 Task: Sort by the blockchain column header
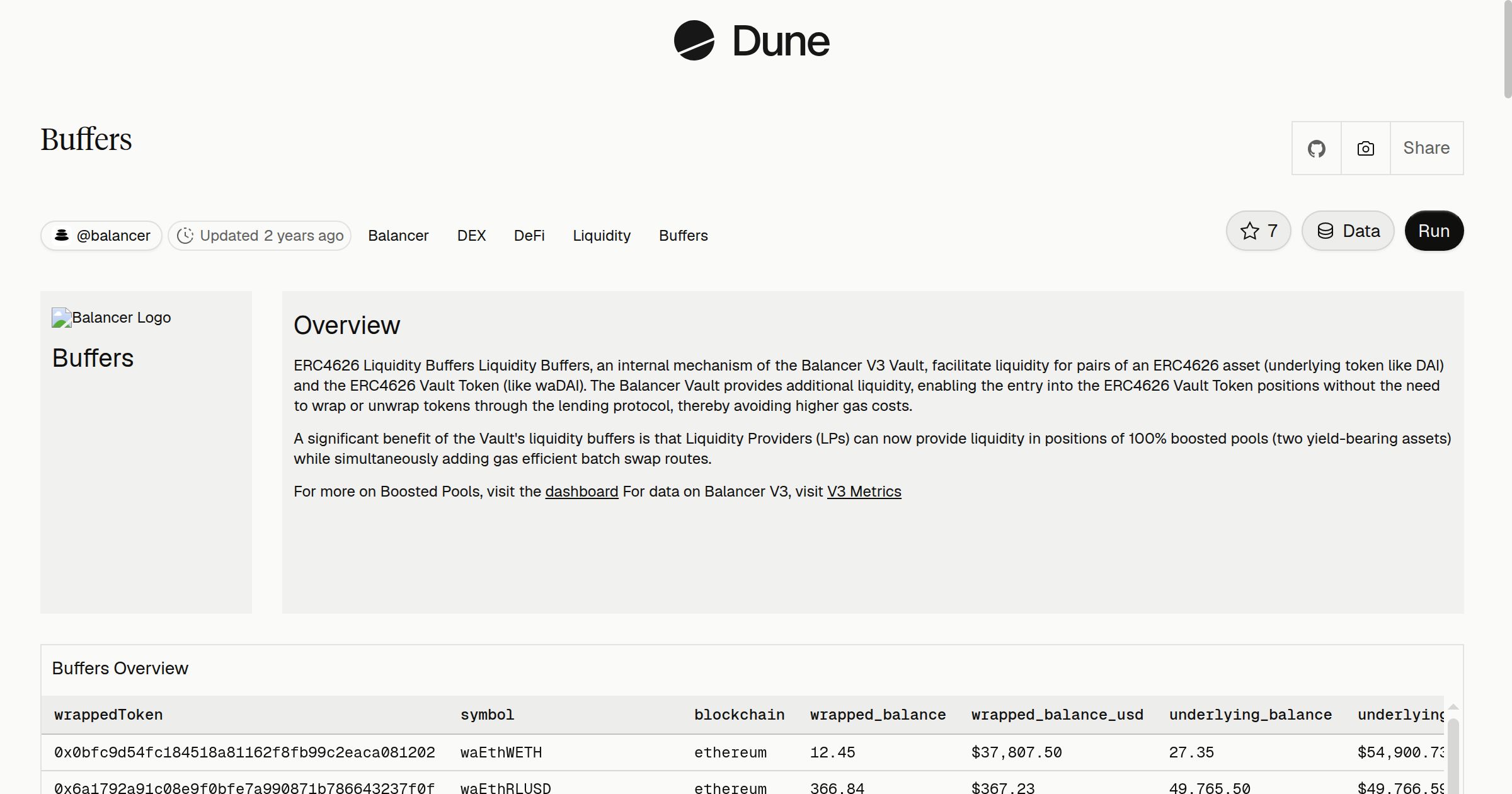pos(739,715)
